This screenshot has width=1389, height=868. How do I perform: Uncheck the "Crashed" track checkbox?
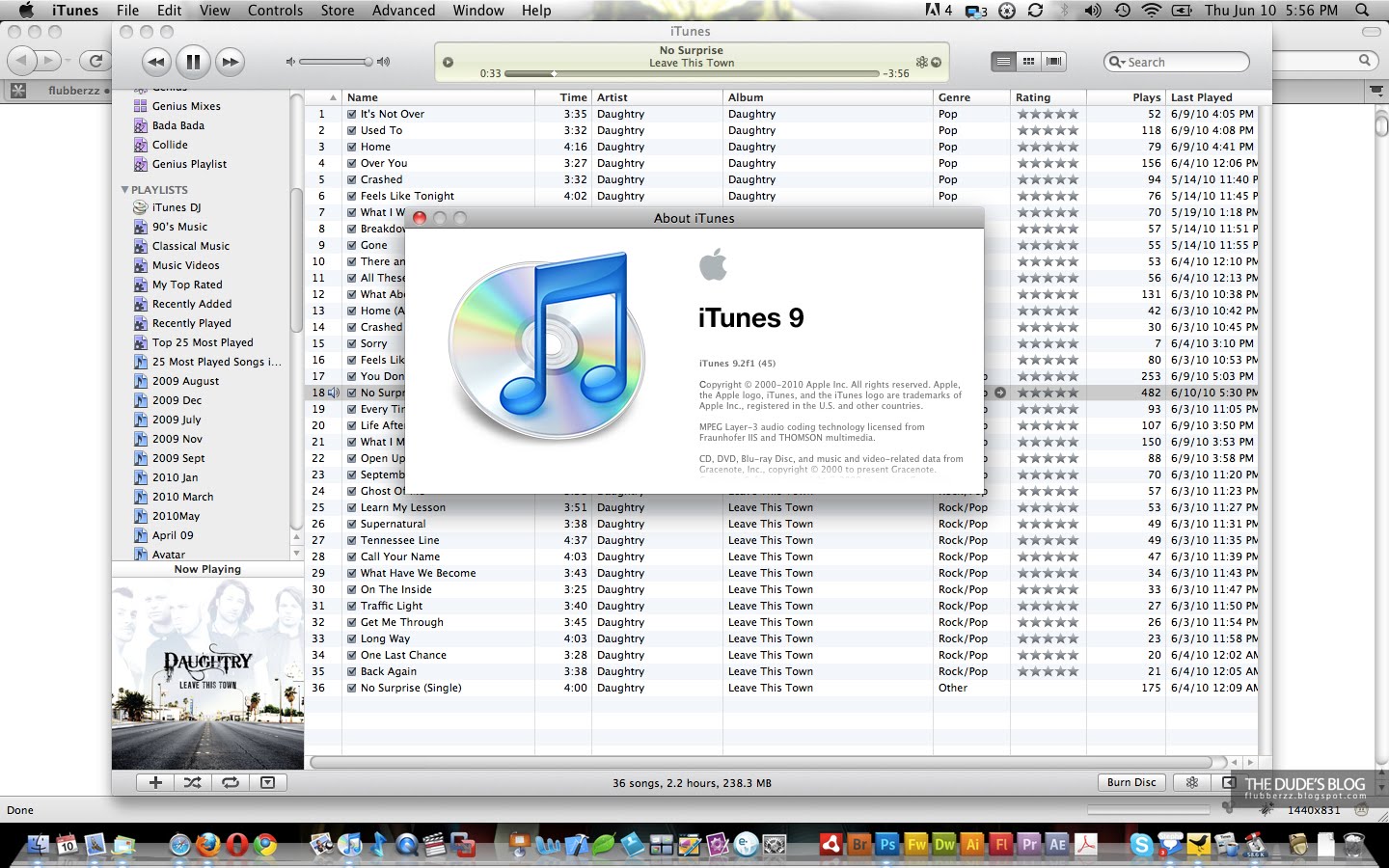(x=350, y=179)
